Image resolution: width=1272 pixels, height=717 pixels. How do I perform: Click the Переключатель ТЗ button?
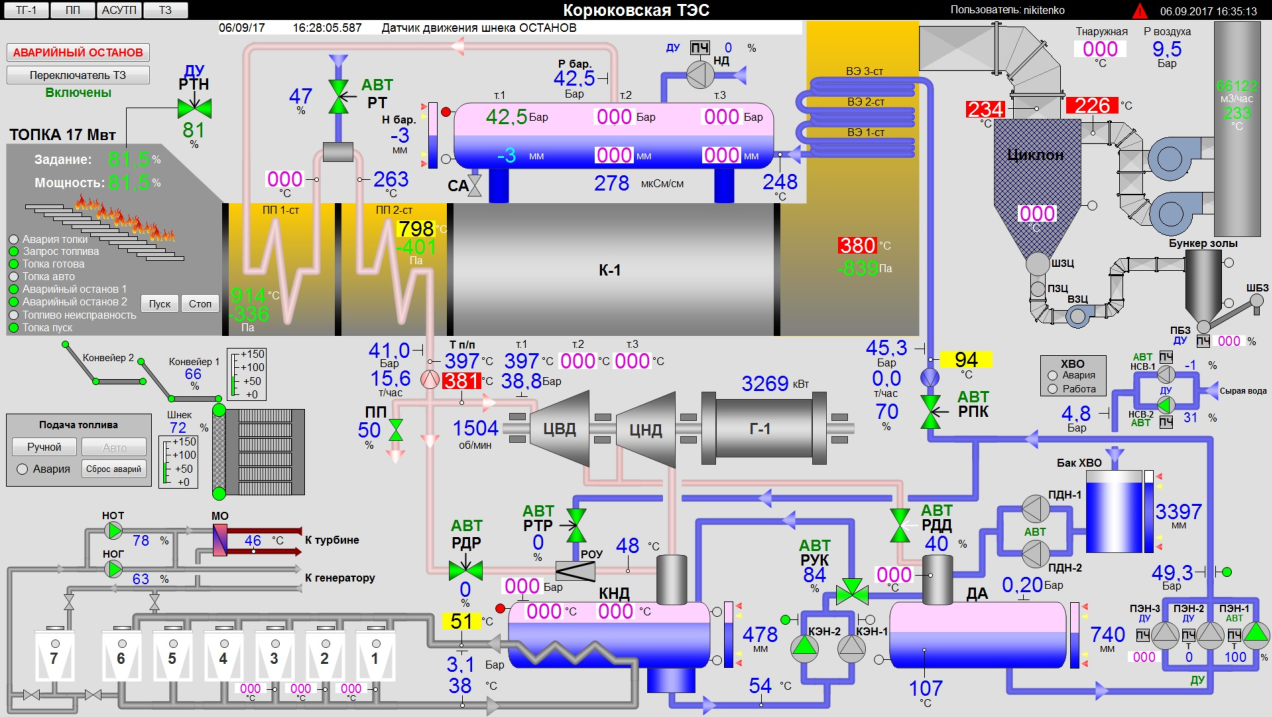point(77,75)
